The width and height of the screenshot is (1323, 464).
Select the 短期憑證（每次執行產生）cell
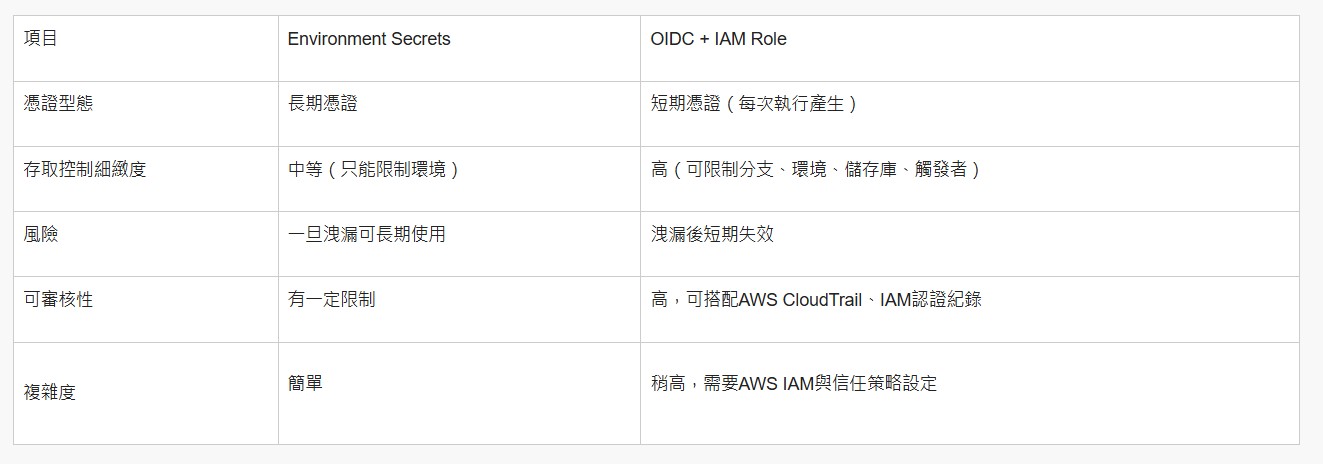tap(969, 113)
